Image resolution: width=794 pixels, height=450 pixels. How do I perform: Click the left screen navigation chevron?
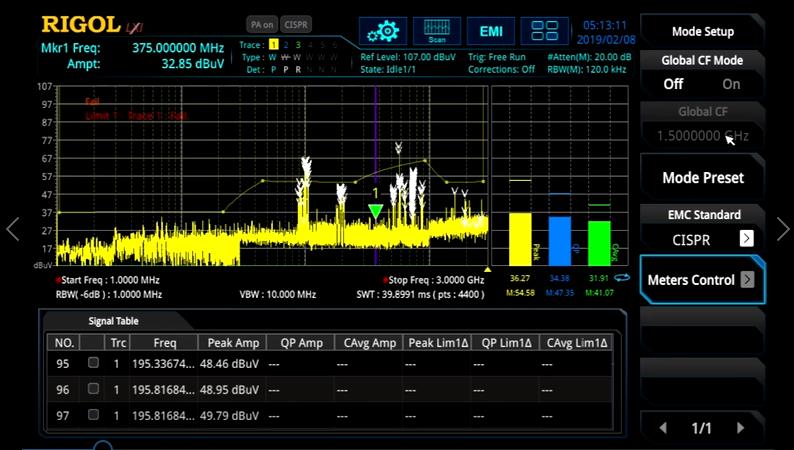click(x=12, y=229)
